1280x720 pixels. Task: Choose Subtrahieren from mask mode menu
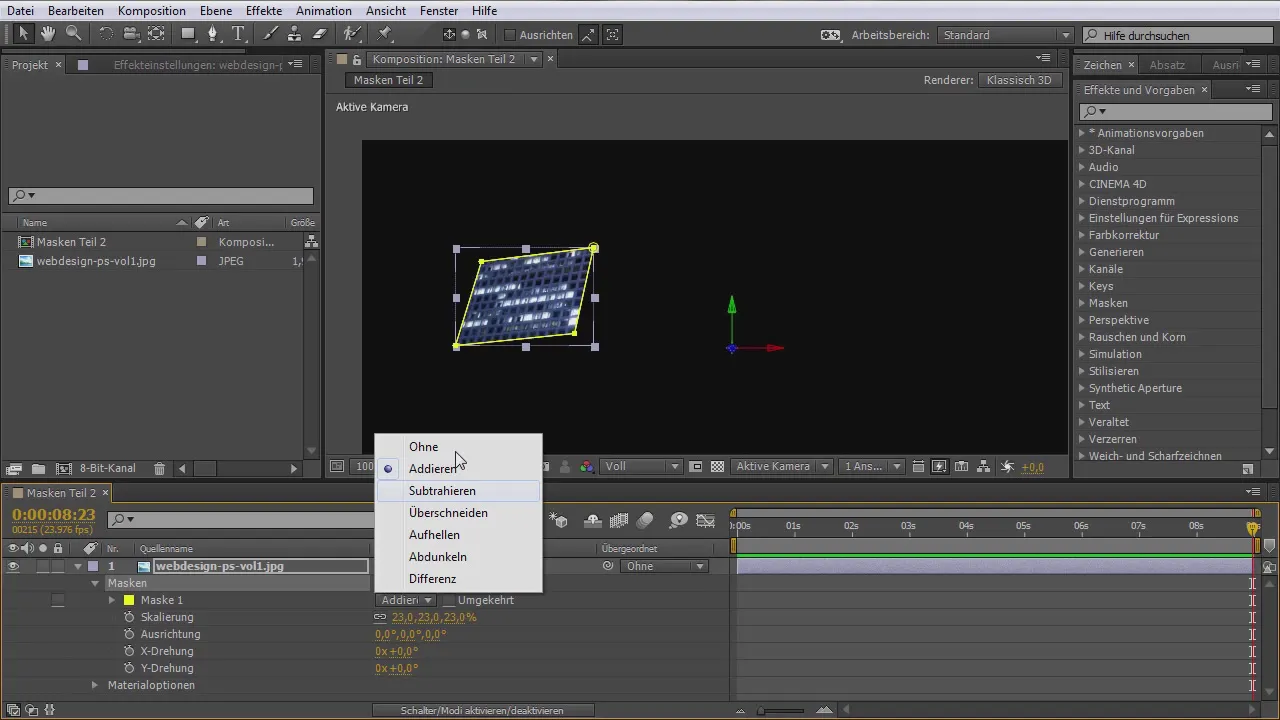point(458,491)
